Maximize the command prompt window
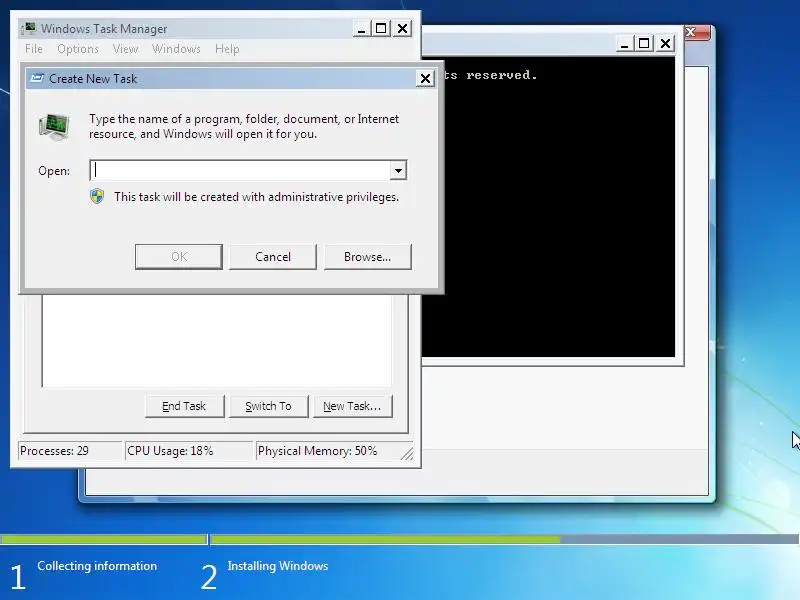This screenshot has height=600, width=800. pos(644,44)
